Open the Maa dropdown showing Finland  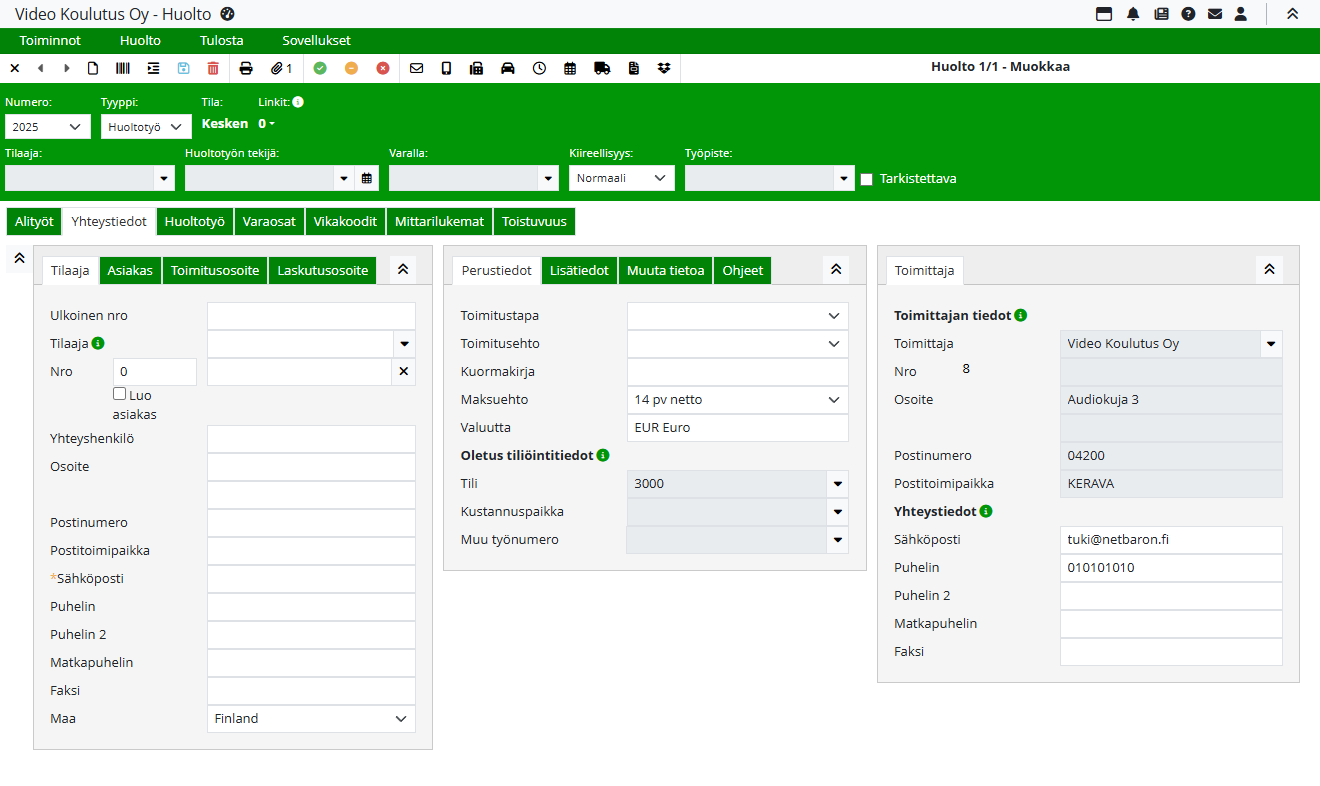pyautogui.click(x=311, y=719)
